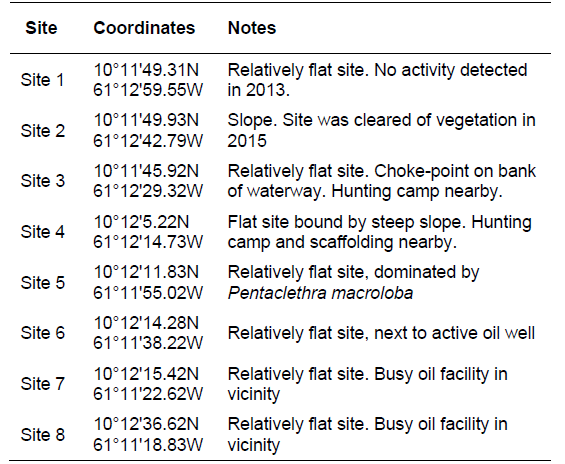
Task: Click 'No activity detected in 2013' note
Action: (377, 80)
